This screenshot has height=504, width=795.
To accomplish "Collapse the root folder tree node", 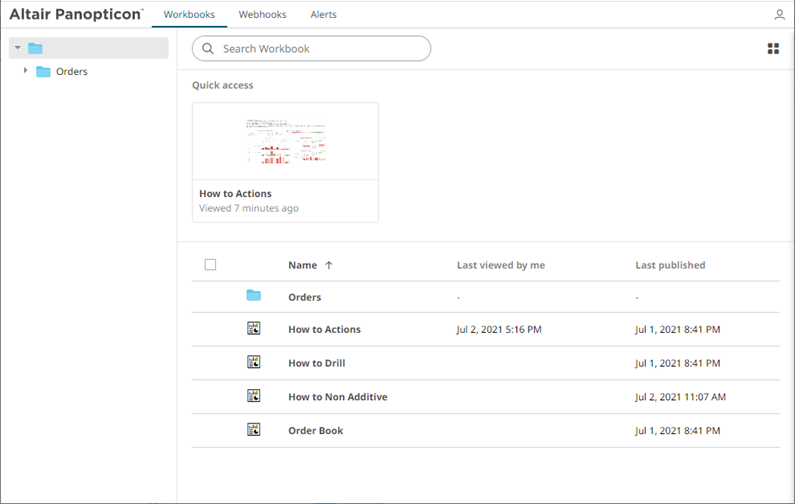I will [18, 48].
